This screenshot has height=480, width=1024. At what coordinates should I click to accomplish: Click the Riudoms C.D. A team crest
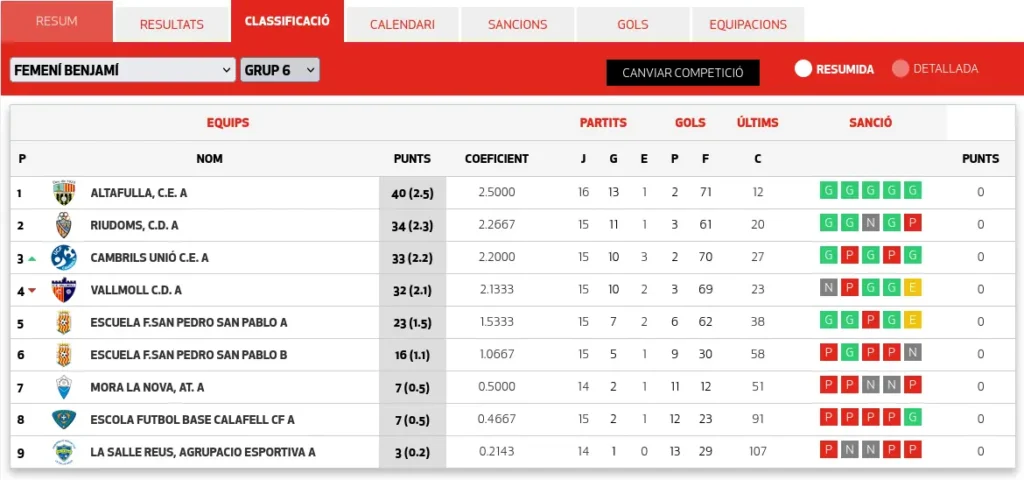pos(64,225)
